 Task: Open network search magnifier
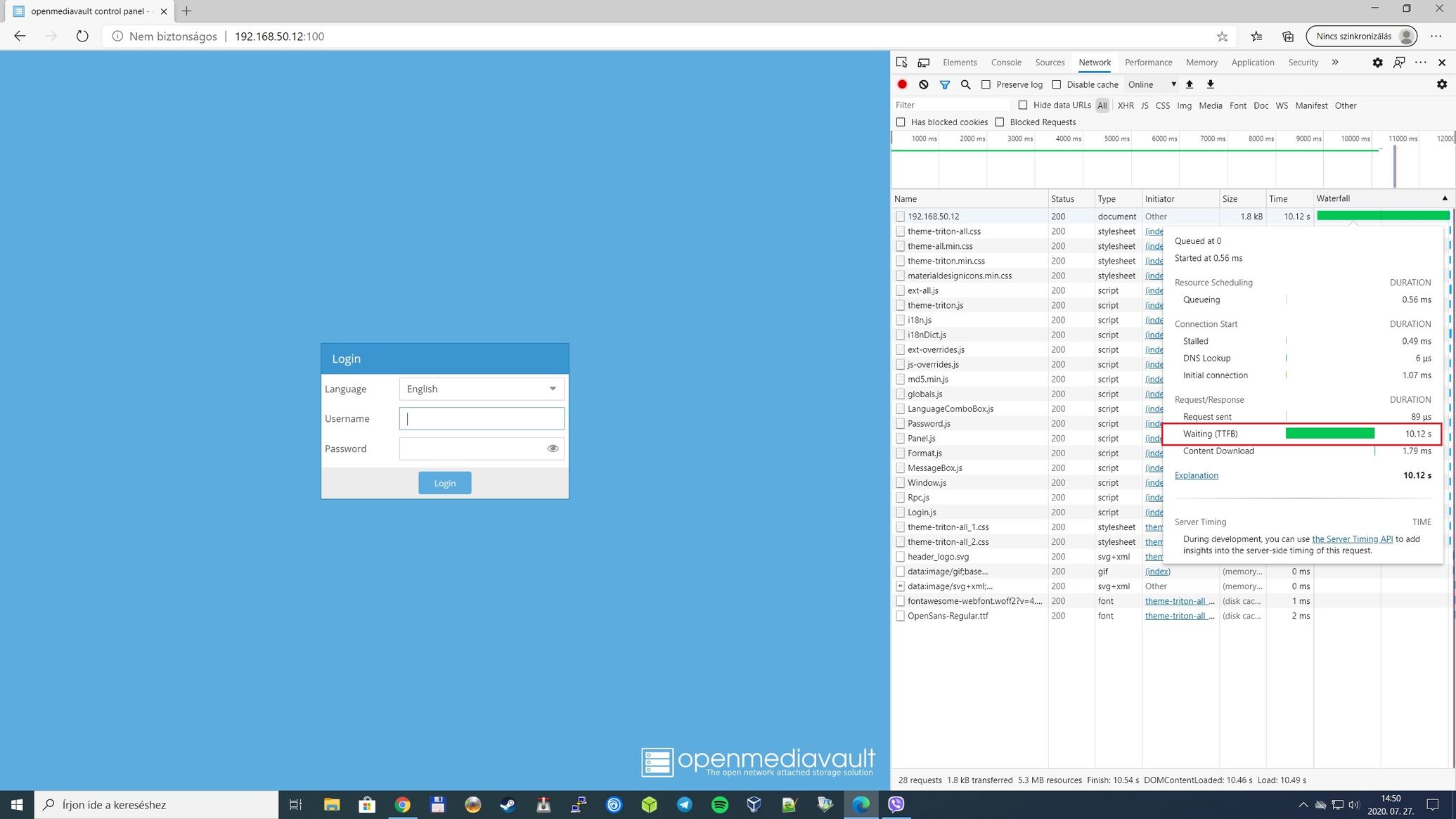pos(965,84)
